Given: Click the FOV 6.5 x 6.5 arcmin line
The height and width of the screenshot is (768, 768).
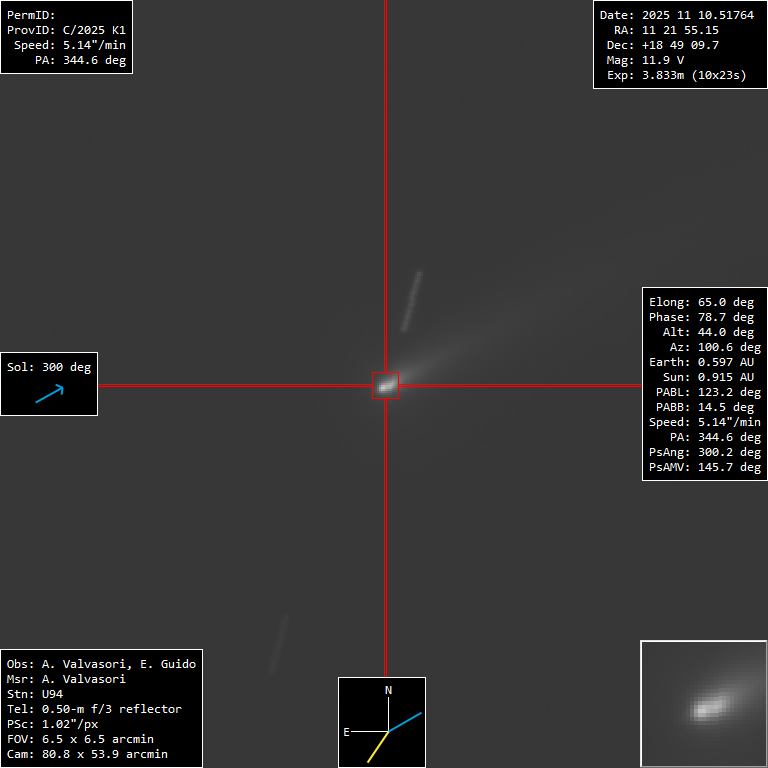Looking at the screenshot, I should [x=79, y=739].
